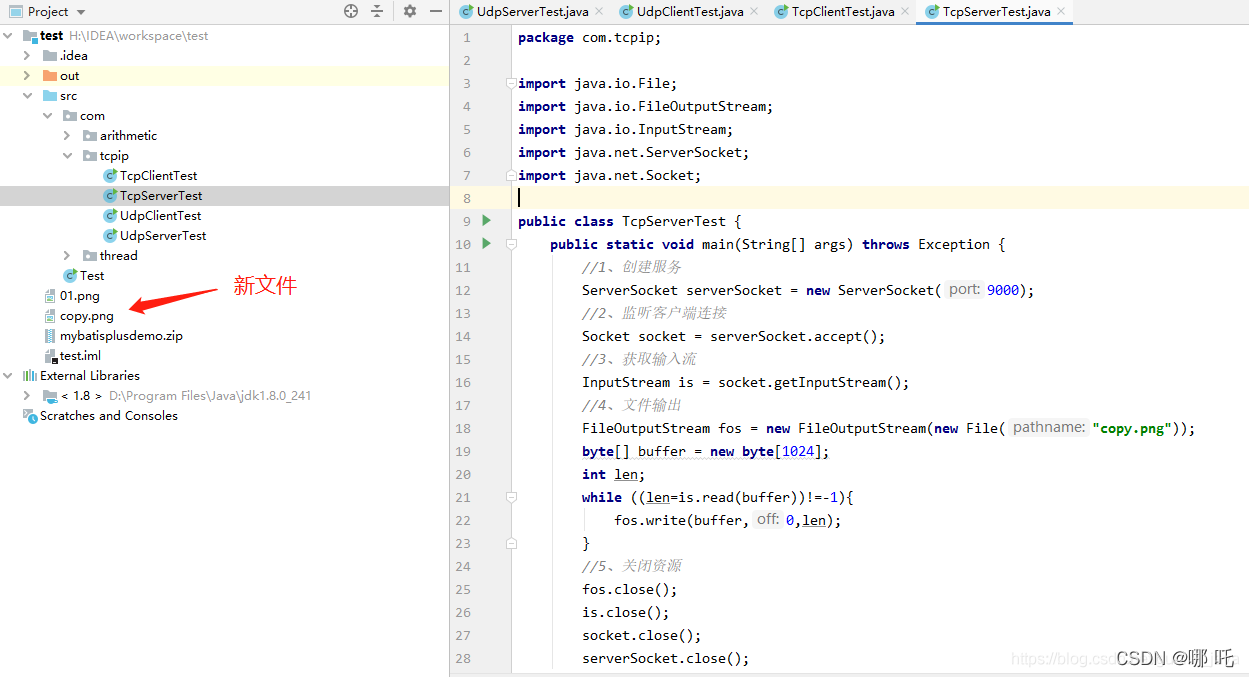Hide the Project tool window with minimize icon
This screenshot has width=1249, height=677.
(435, 11)
